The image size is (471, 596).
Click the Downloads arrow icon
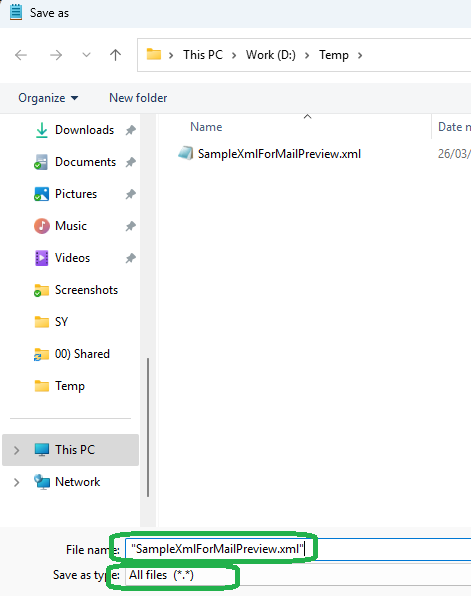tap(41, 130)
